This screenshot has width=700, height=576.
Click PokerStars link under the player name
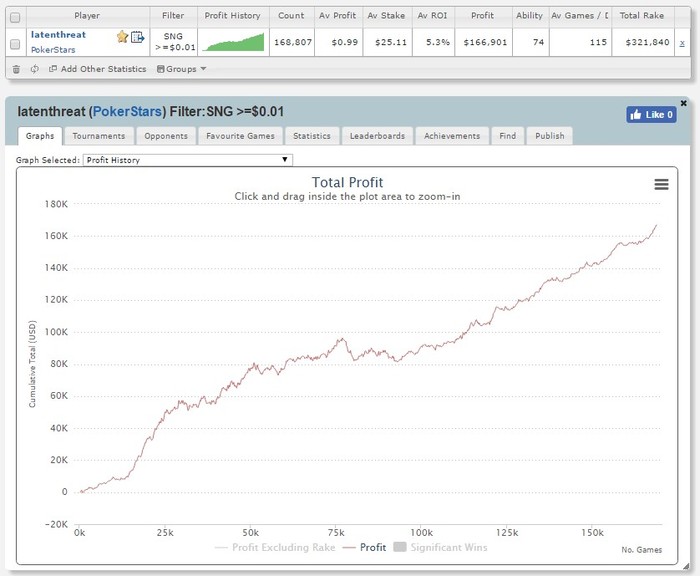tap(53, 50)
